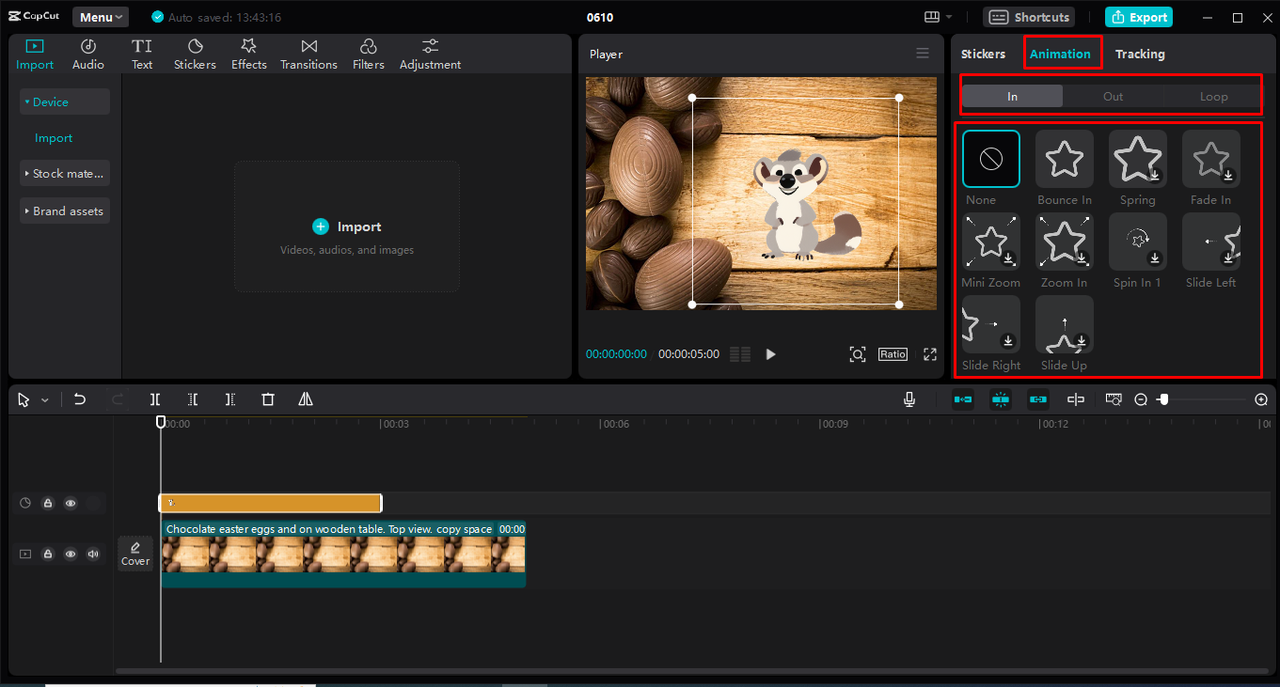
Task: Select None animation option
Action: coord(991,159)
